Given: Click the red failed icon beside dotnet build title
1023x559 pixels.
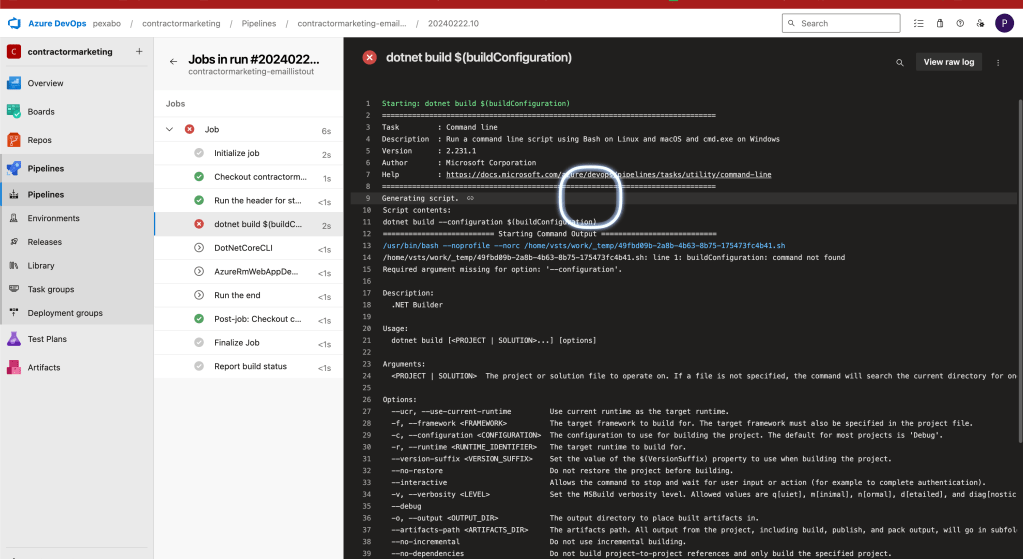Looking at the screenshot, I should (369, 57).
